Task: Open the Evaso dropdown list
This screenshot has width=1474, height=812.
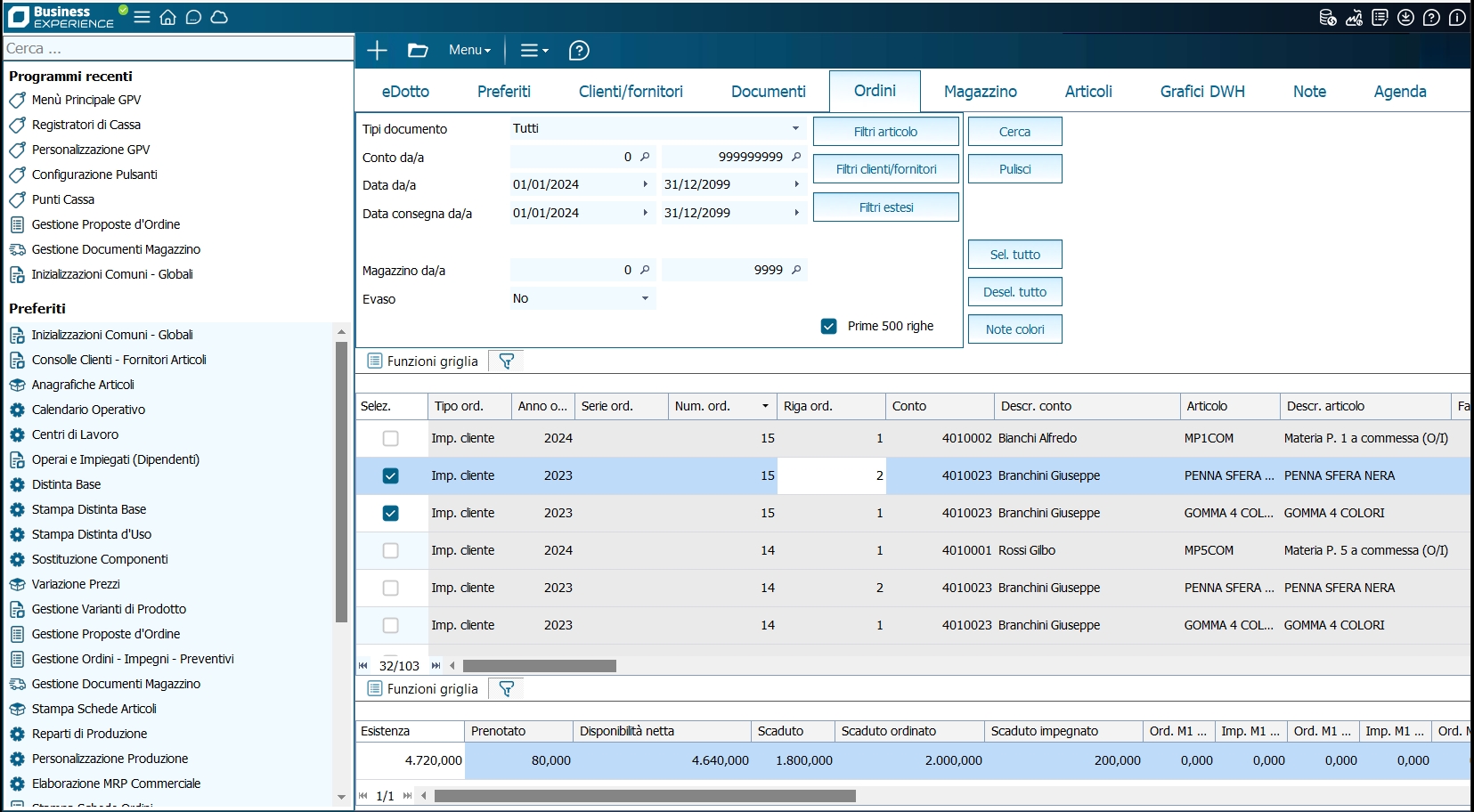Action: click(x=645, y=299)
